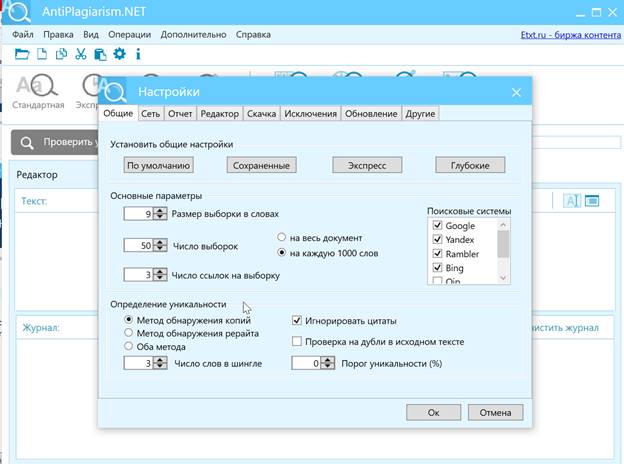Image resolution: width=624 pixels, height=464 pixels.
Task: Open file using the folder toolbar icon
Action: 22,54
